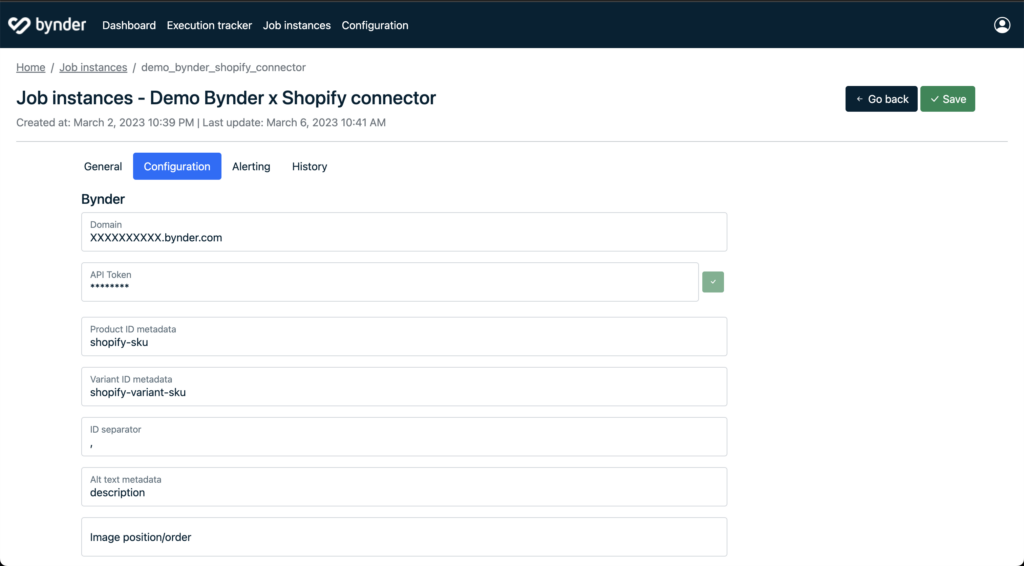Click the green Save button
Screen dimensions: 1024x566
(x=948, y=99)
